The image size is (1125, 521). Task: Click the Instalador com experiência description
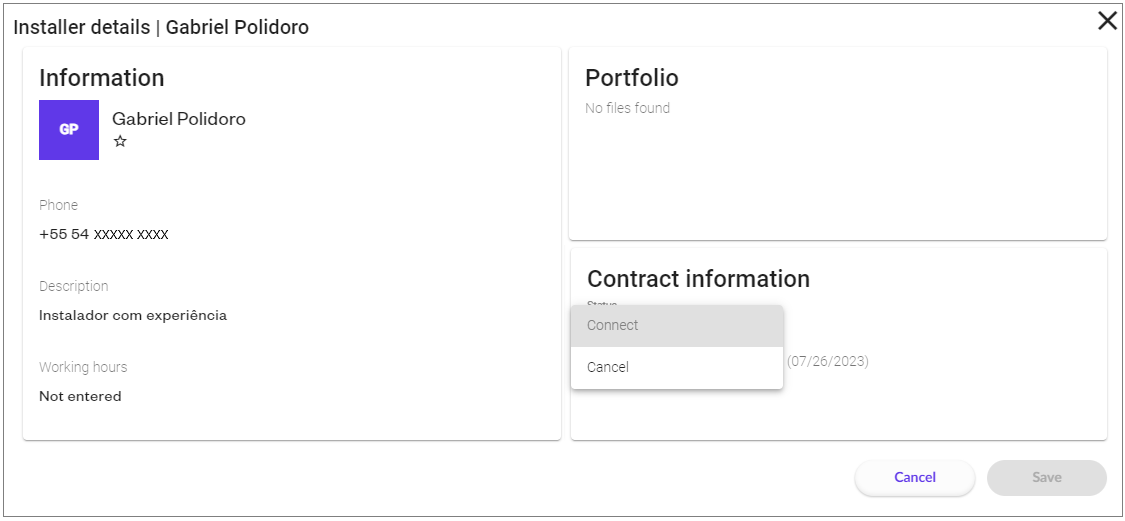click(133, 316)
